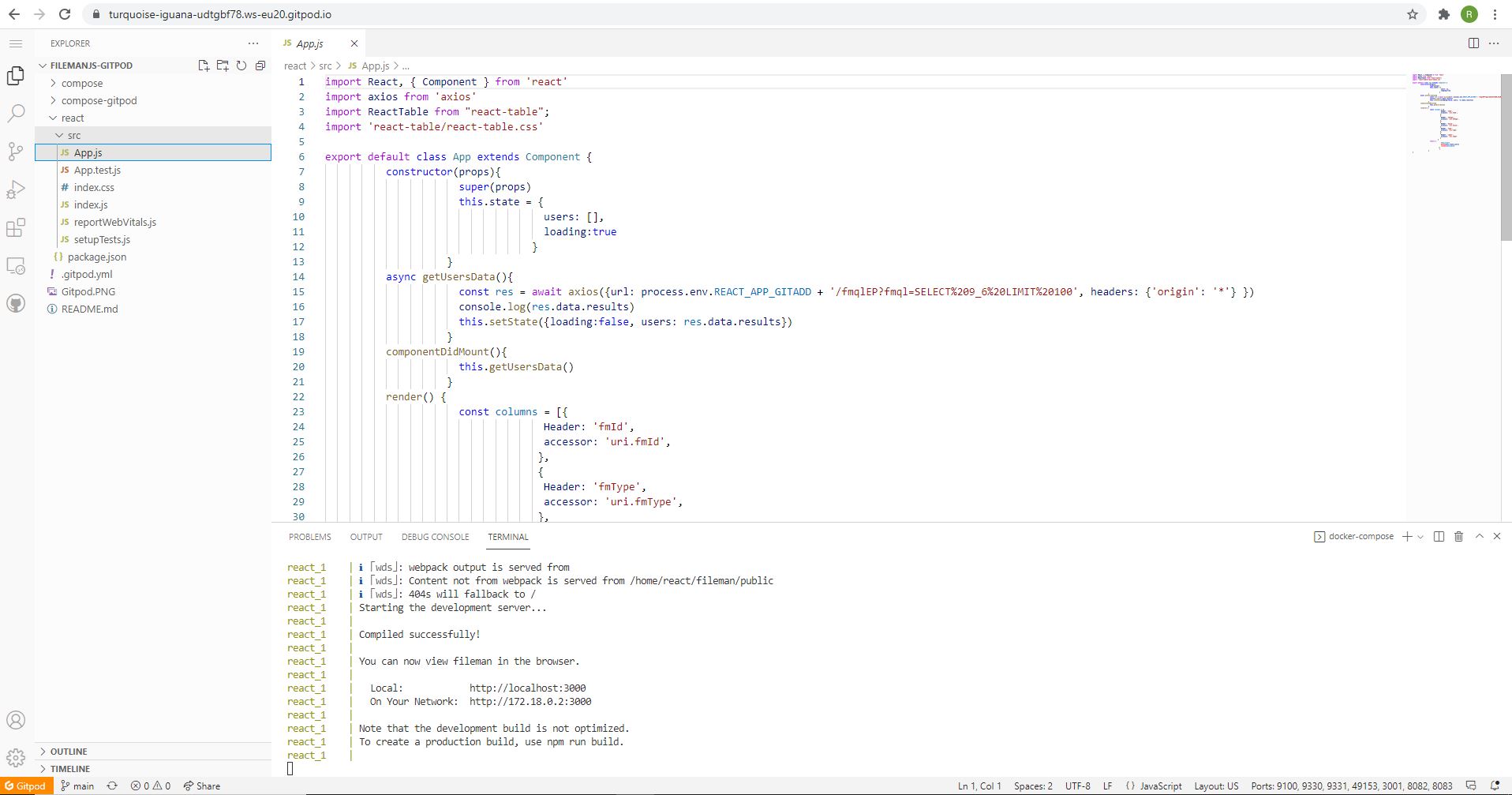The height and width of the screenshot is (795, 1512).
Task: Open the GitHub view in activity bar
Action: tap(16, 303)
